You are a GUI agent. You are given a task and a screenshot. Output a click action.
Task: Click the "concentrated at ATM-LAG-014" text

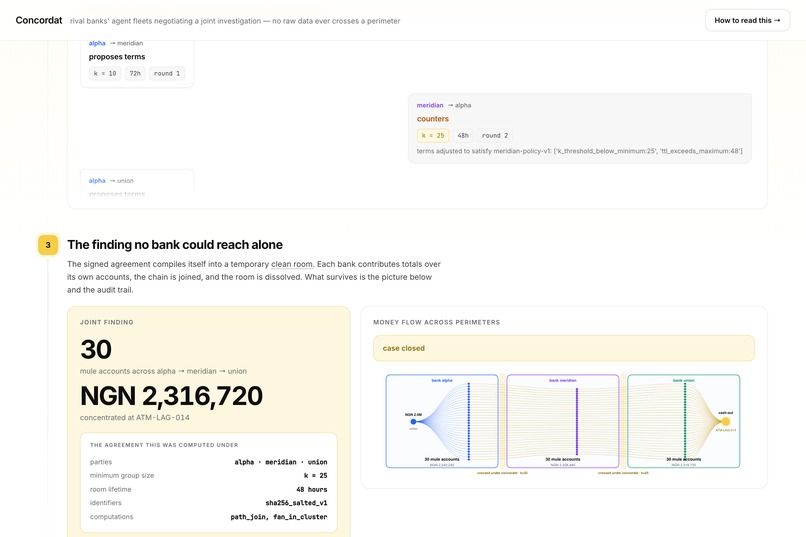(x=135, y=418)
